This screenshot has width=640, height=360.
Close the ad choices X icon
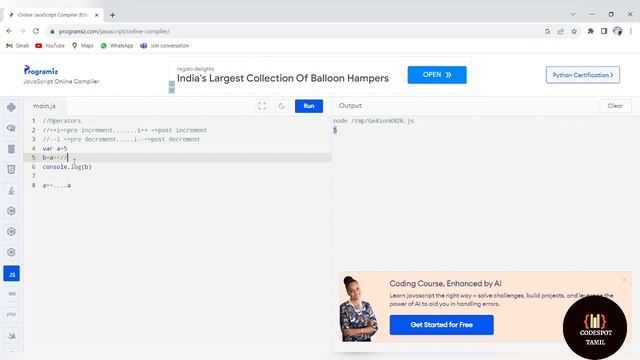(x=172, y=90)
